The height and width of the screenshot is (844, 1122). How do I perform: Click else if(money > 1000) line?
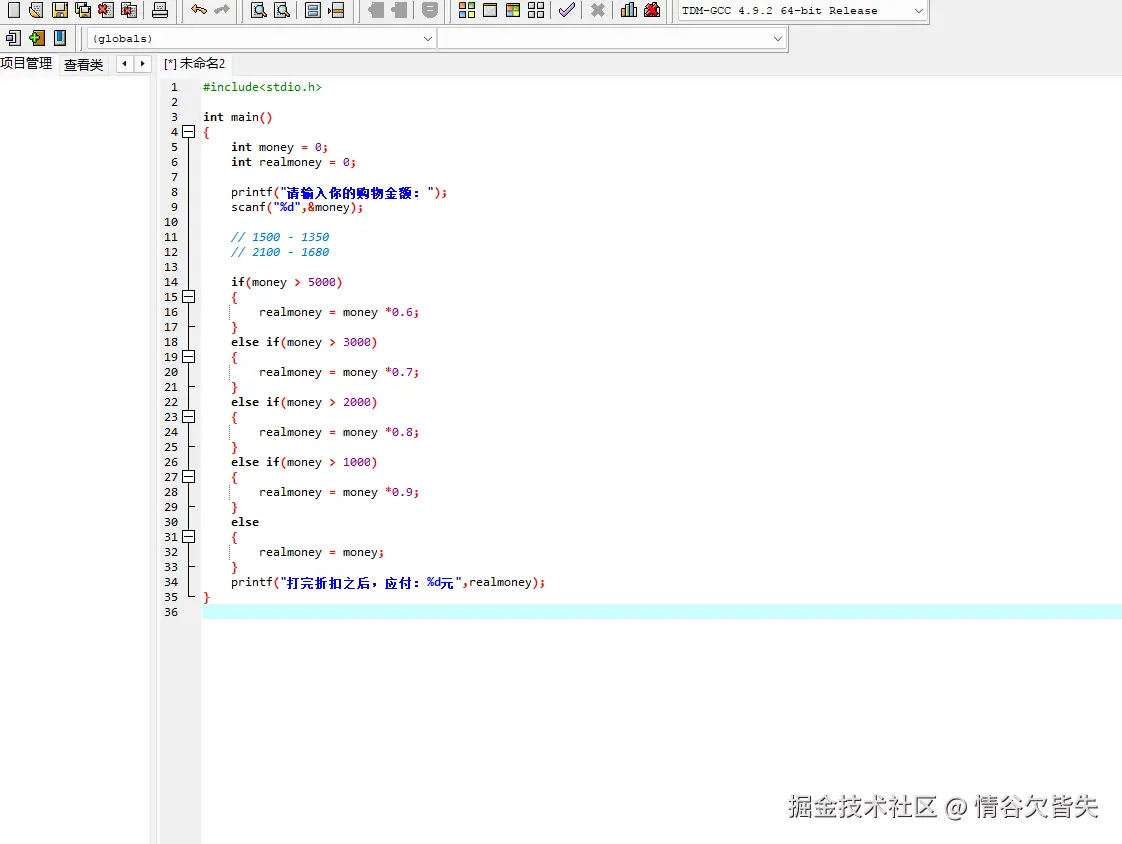click(x=303, y=462)
